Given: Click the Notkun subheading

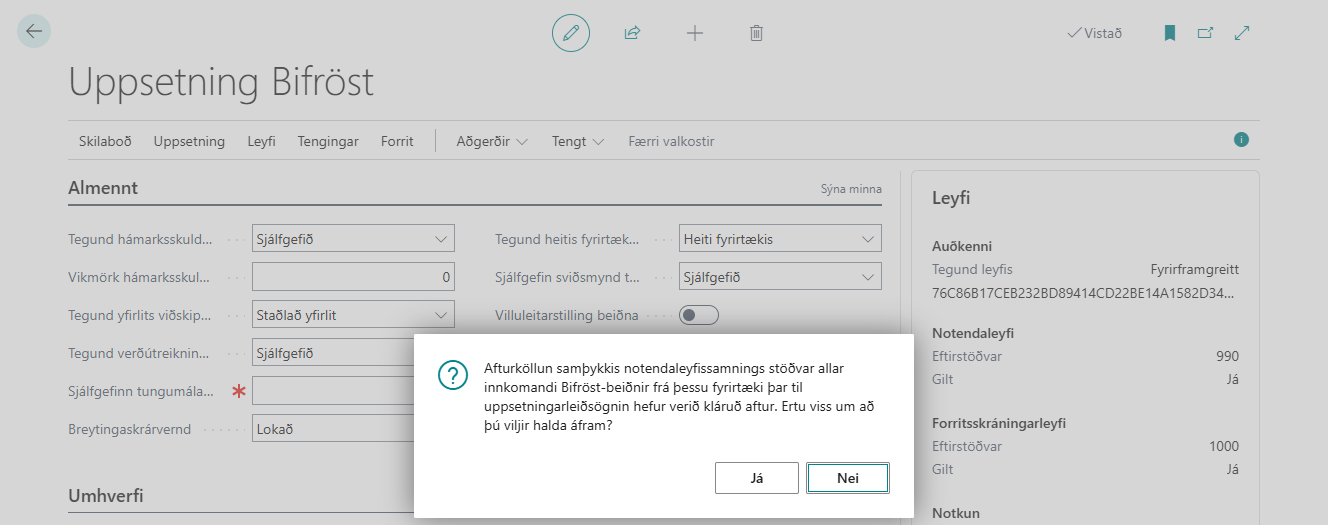Looking at the screenshot, I should point(956,513).
